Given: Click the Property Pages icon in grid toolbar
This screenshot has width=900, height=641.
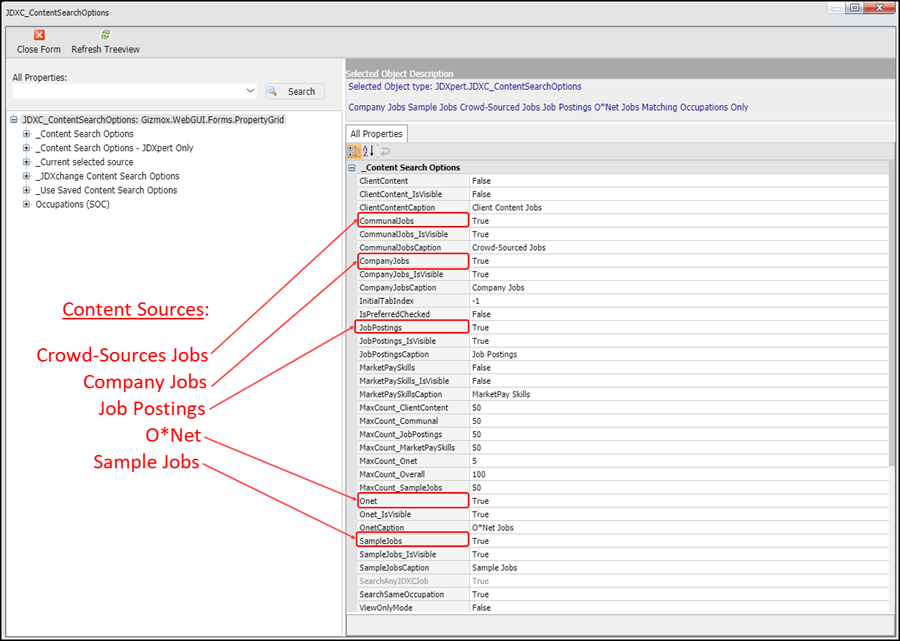Looking at the screenshot, I should (x=385, y=151).
